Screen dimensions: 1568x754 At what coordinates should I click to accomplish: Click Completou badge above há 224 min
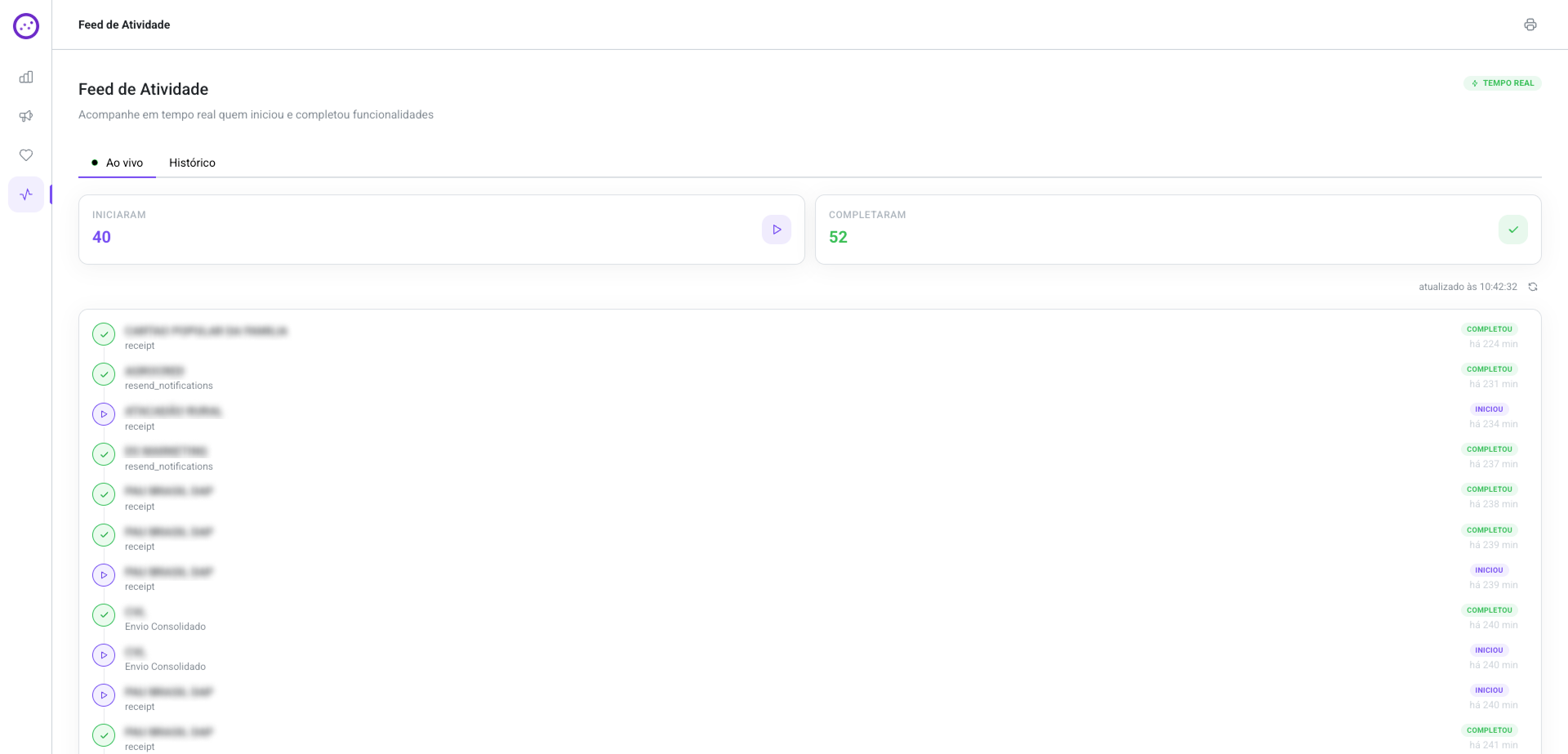tap(1489, 329)
